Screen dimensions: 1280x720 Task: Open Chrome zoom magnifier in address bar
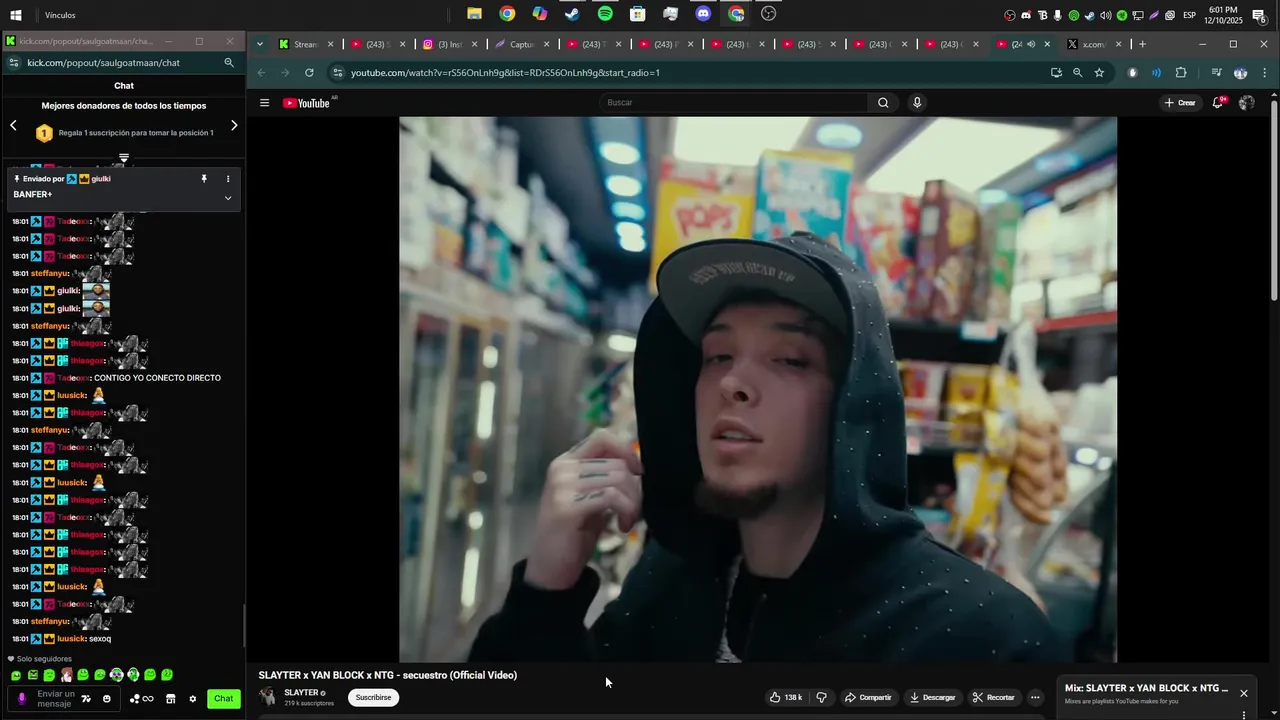1077,72
